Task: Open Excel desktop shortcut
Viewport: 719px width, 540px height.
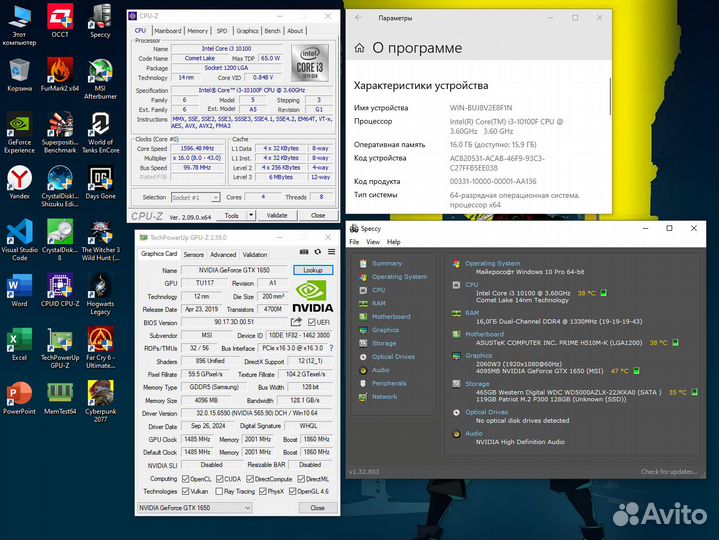Action: click(19, 344)
